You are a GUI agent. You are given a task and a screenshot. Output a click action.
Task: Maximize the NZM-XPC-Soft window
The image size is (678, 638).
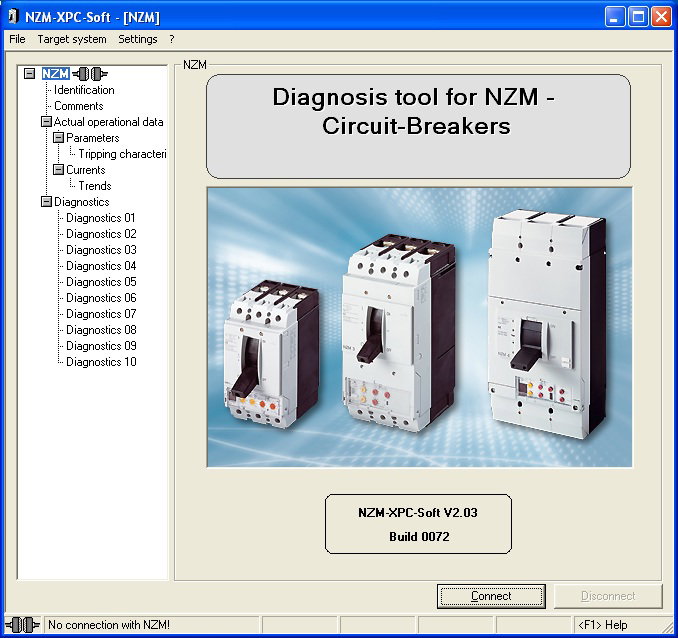coord(638,17)
